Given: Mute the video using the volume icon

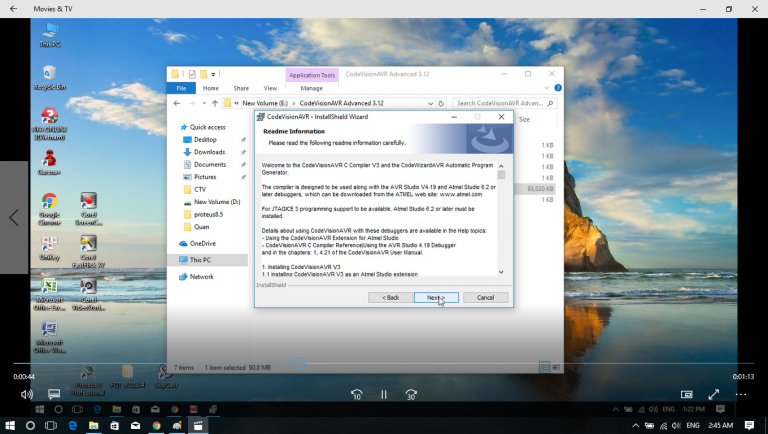Looking at the screenshot, I should [x=27, y=394].
